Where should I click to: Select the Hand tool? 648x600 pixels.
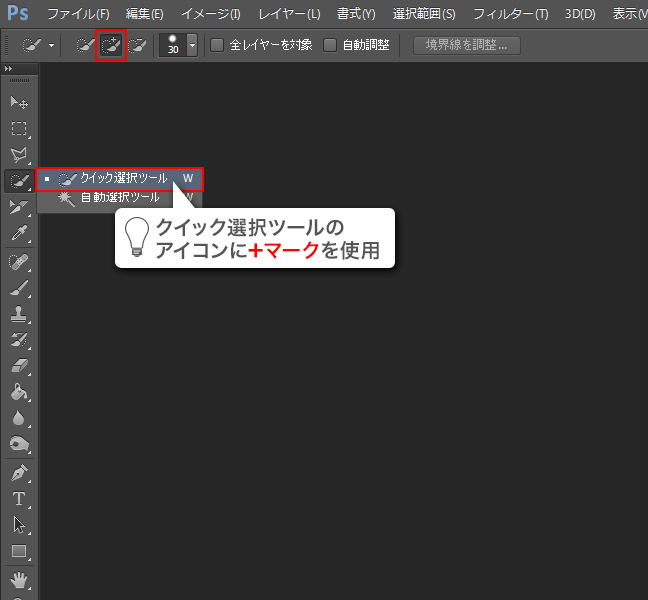pyautogui.click(x=19, y=580)
